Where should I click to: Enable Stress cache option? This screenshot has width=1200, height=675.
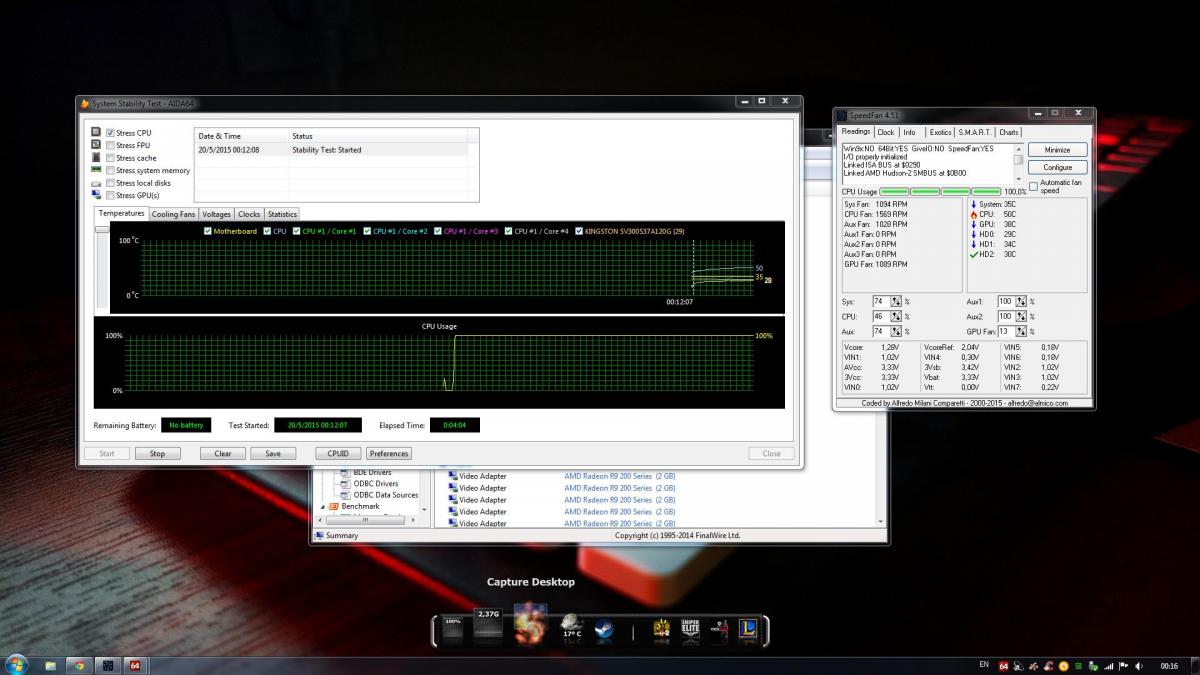pos(110,158)
